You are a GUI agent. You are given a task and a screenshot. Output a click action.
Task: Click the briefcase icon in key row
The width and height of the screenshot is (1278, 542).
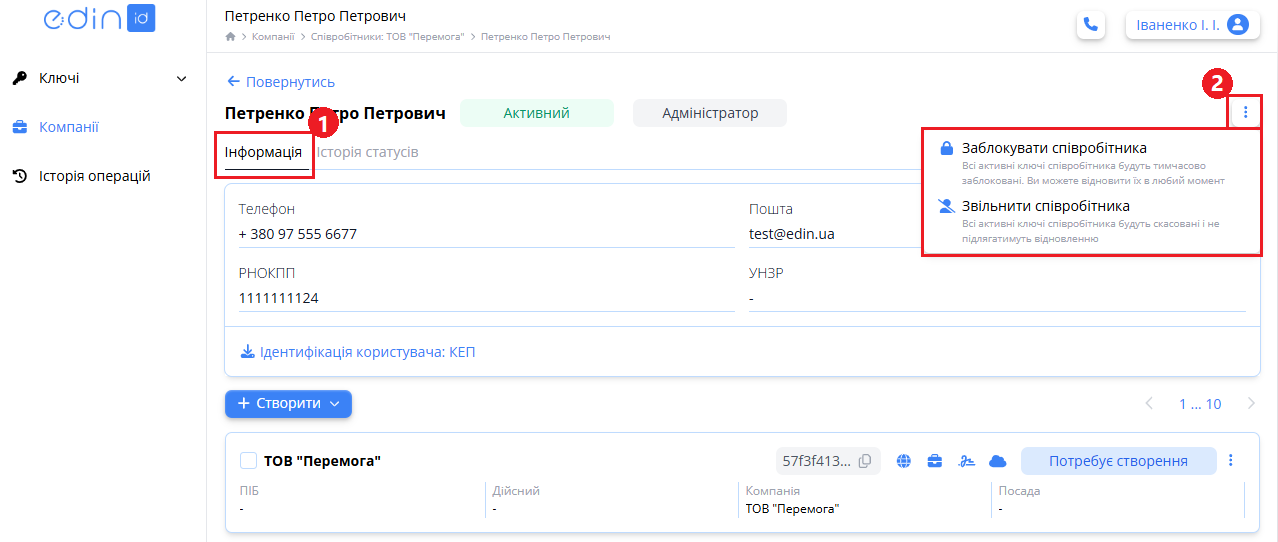(935, 461)
